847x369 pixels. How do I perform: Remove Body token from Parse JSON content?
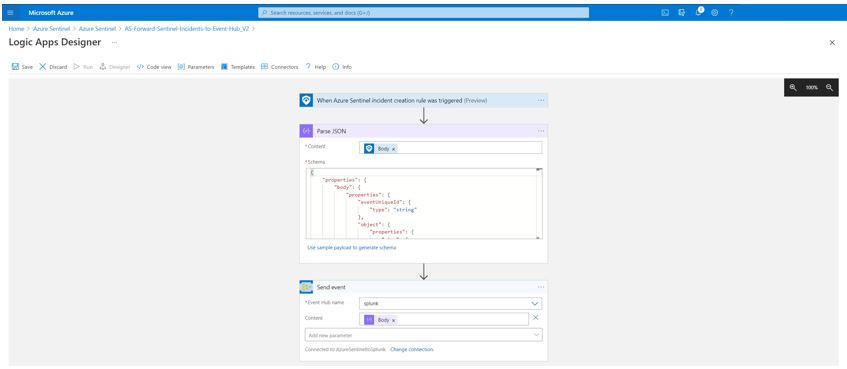[393, 149]
